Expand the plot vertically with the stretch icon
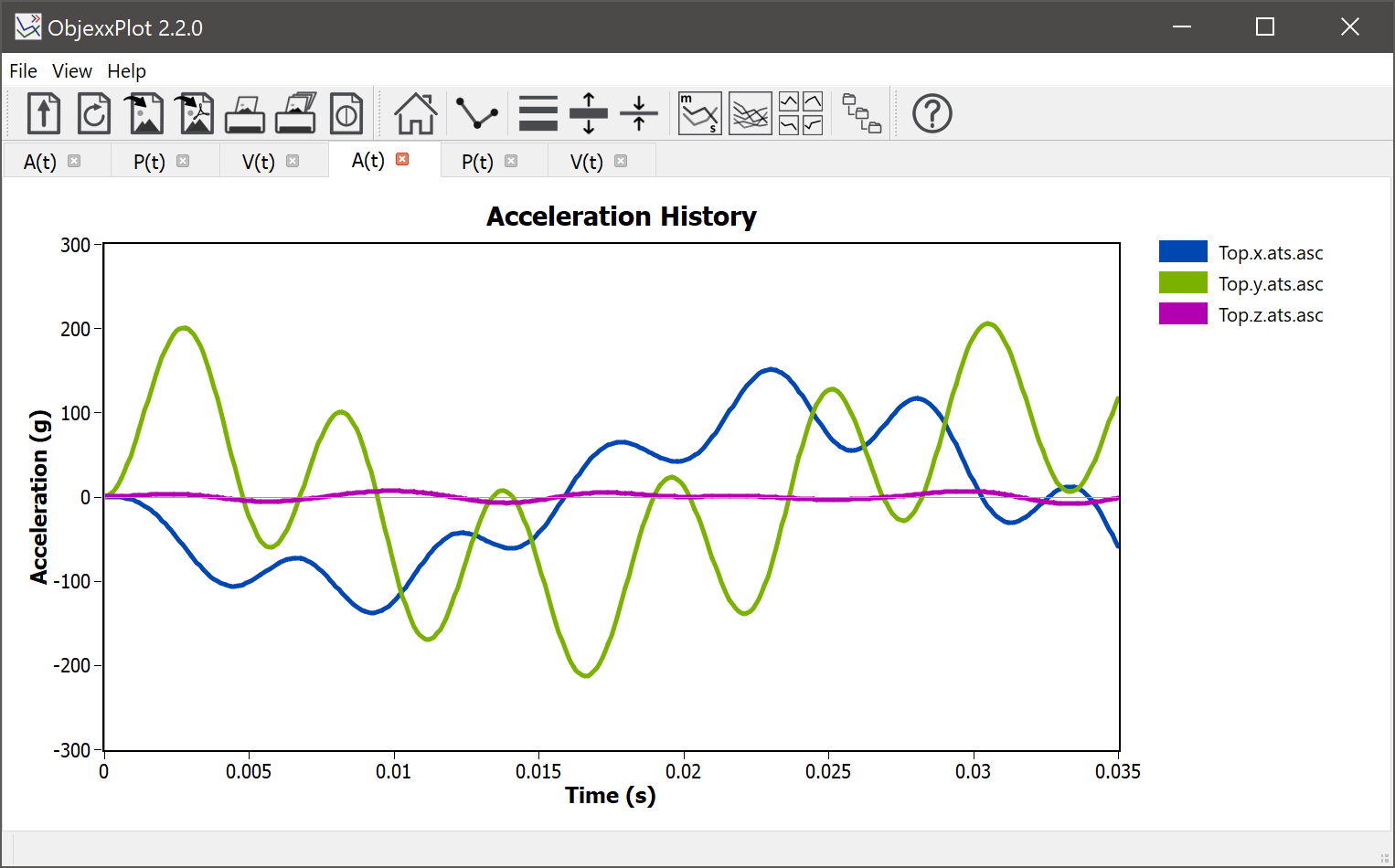 click(x=588, y=112)
